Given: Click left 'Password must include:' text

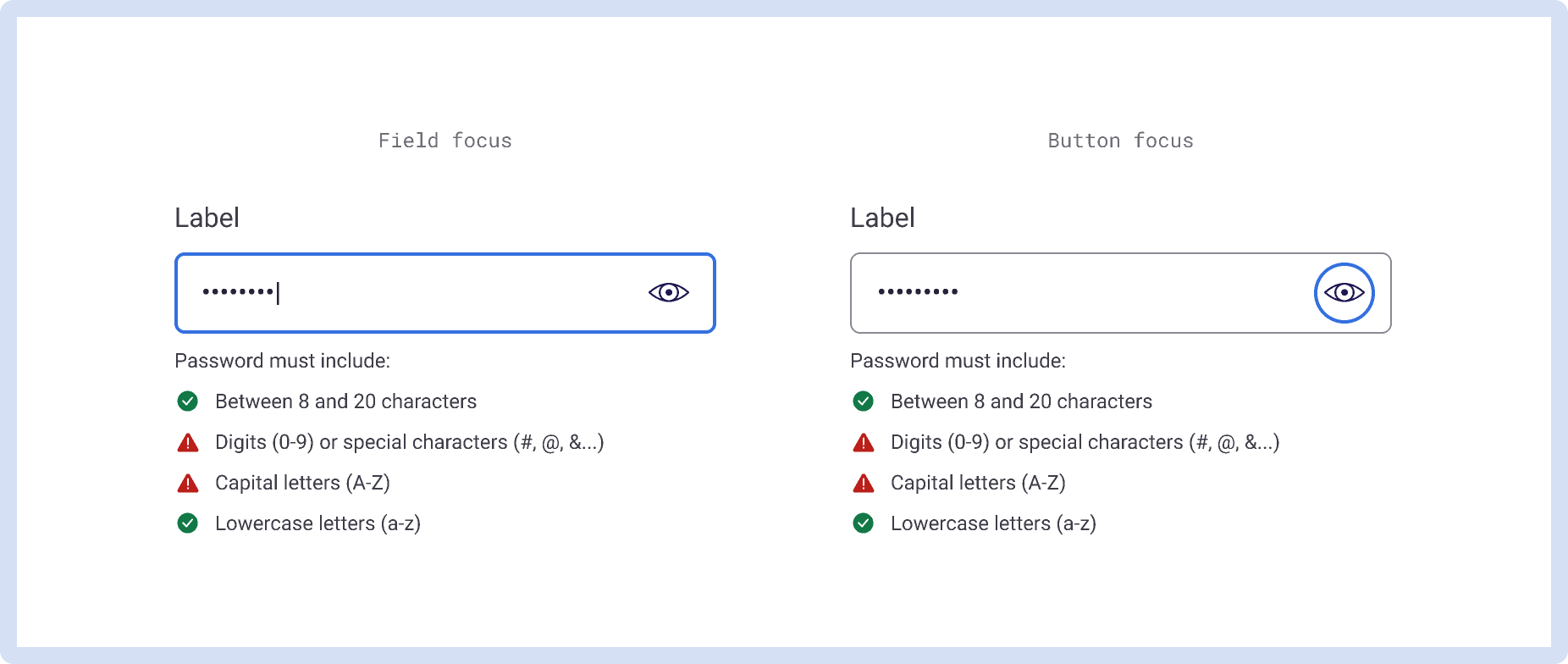Looking at the screenshot, I should point(282,361).
